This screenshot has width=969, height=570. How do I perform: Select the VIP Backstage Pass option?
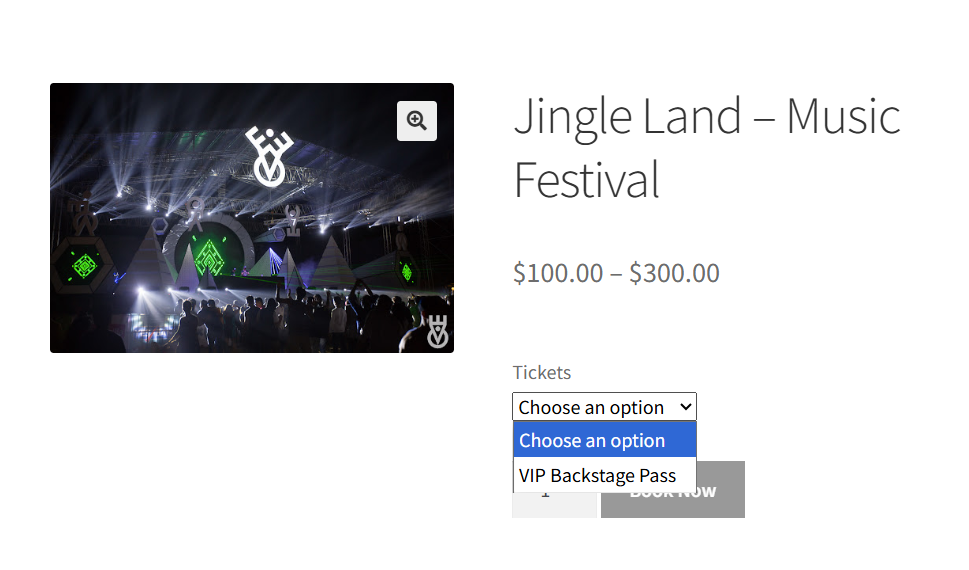pyautogui.click(x=598, y=476)
